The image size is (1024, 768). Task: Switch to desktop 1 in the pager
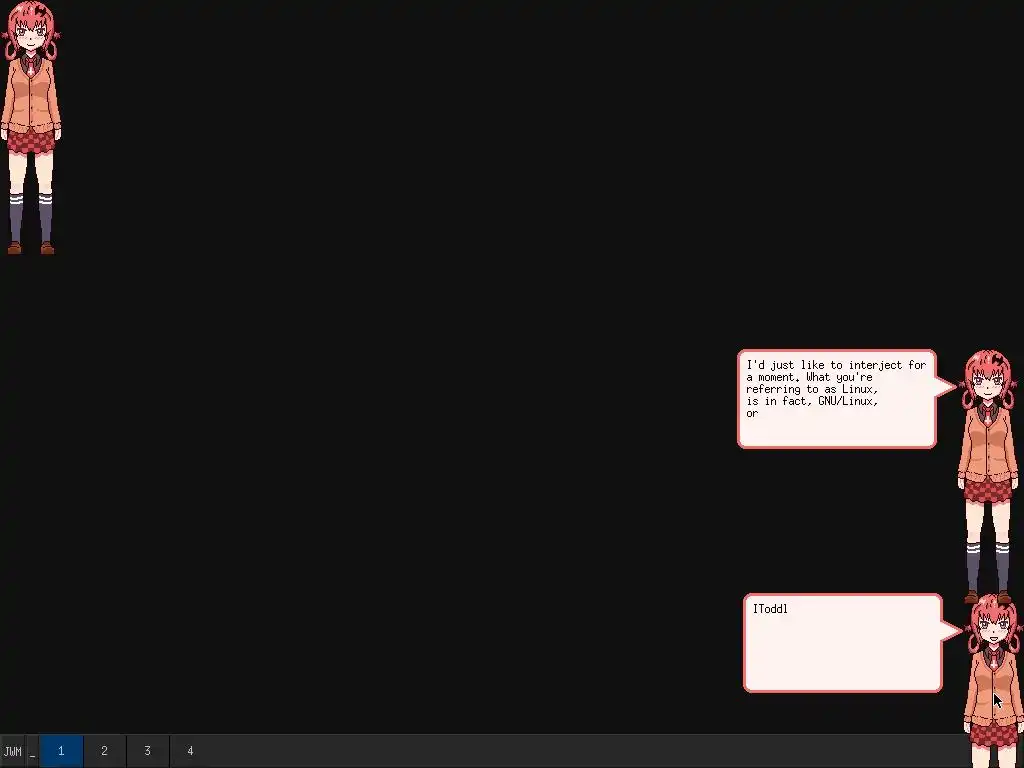pyautogui.click(x=61, y=751)
